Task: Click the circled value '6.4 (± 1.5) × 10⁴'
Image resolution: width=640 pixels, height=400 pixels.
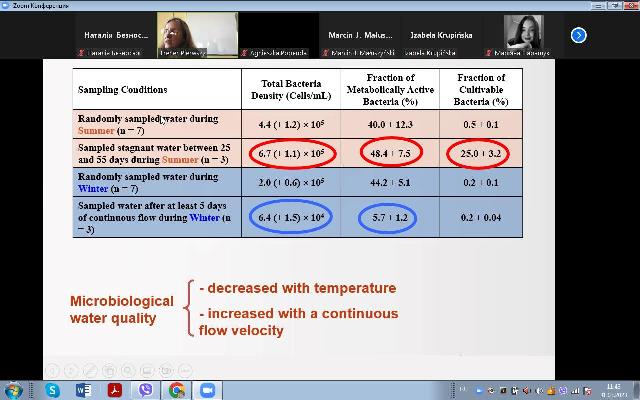Action: 291,217
